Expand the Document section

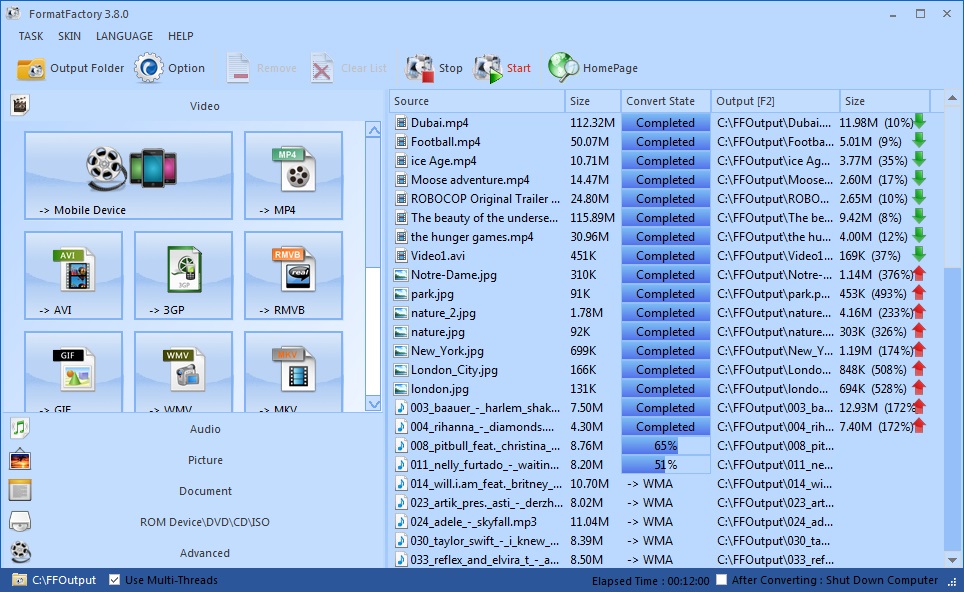205,491
